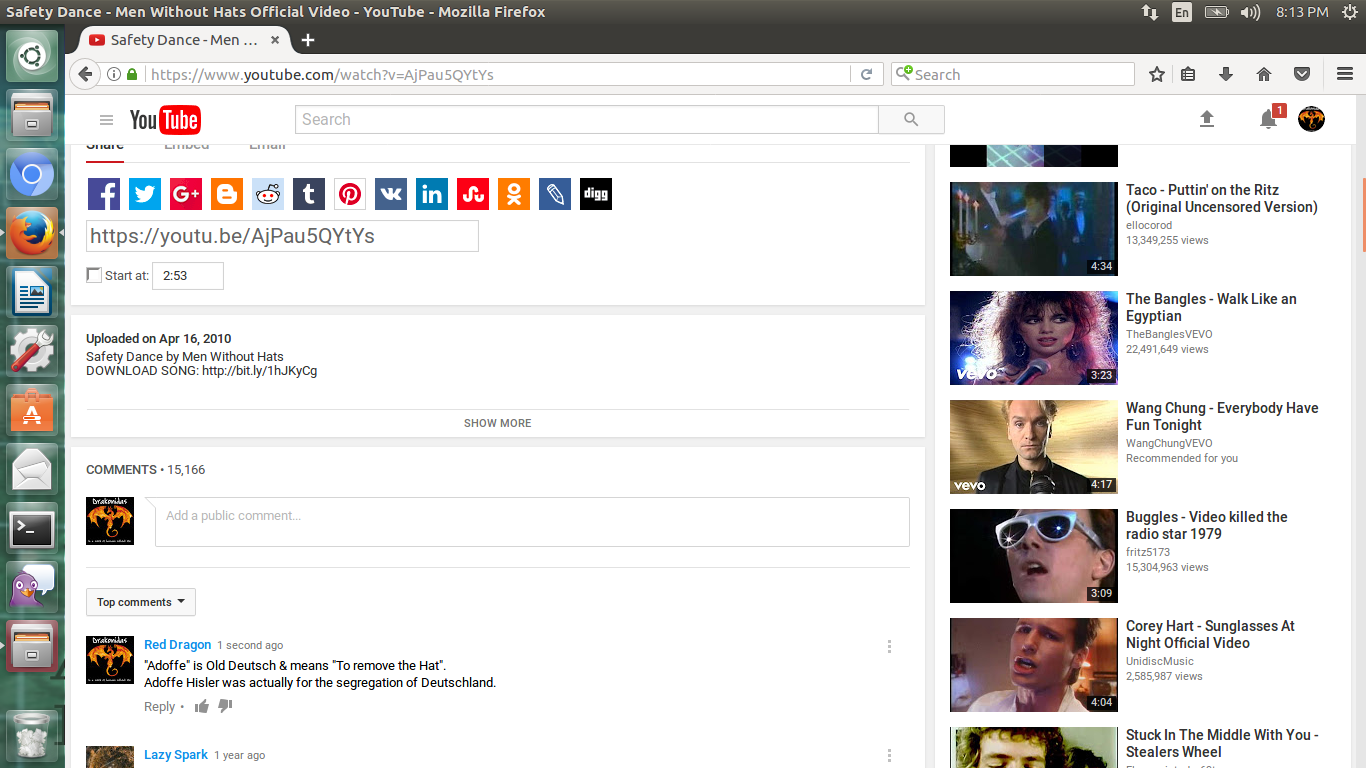Share video on Tumblr
1366x768 pixels.
point(309,194)
